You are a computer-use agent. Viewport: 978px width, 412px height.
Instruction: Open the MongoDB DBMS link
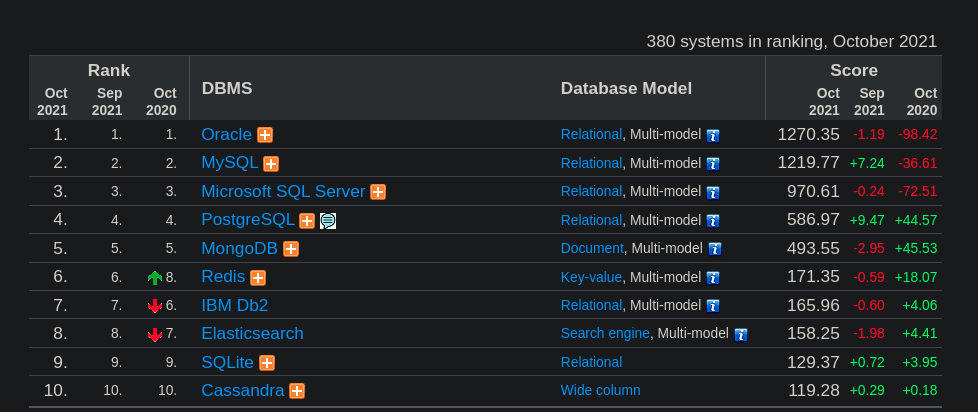click(240, 248)
